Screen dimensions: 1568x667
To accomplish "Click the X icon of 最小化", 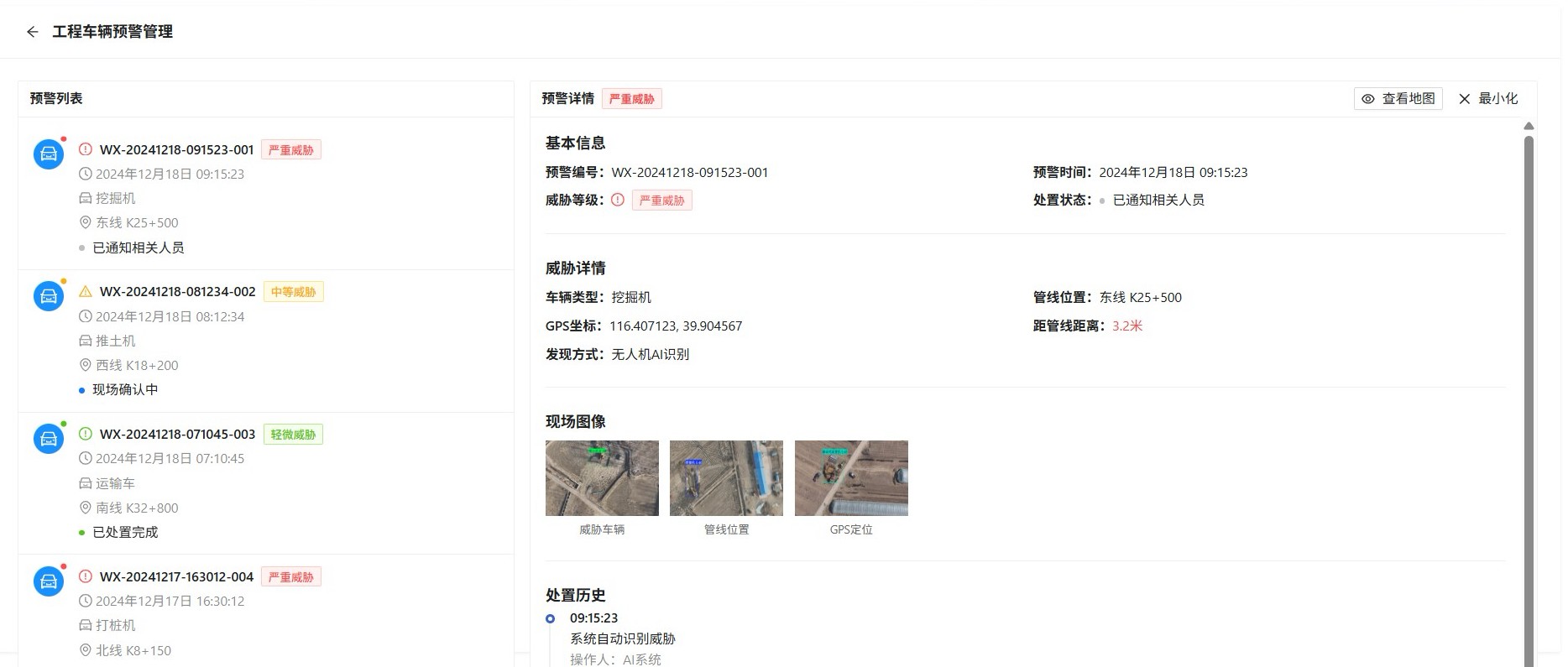I will tap(1465, 99).
